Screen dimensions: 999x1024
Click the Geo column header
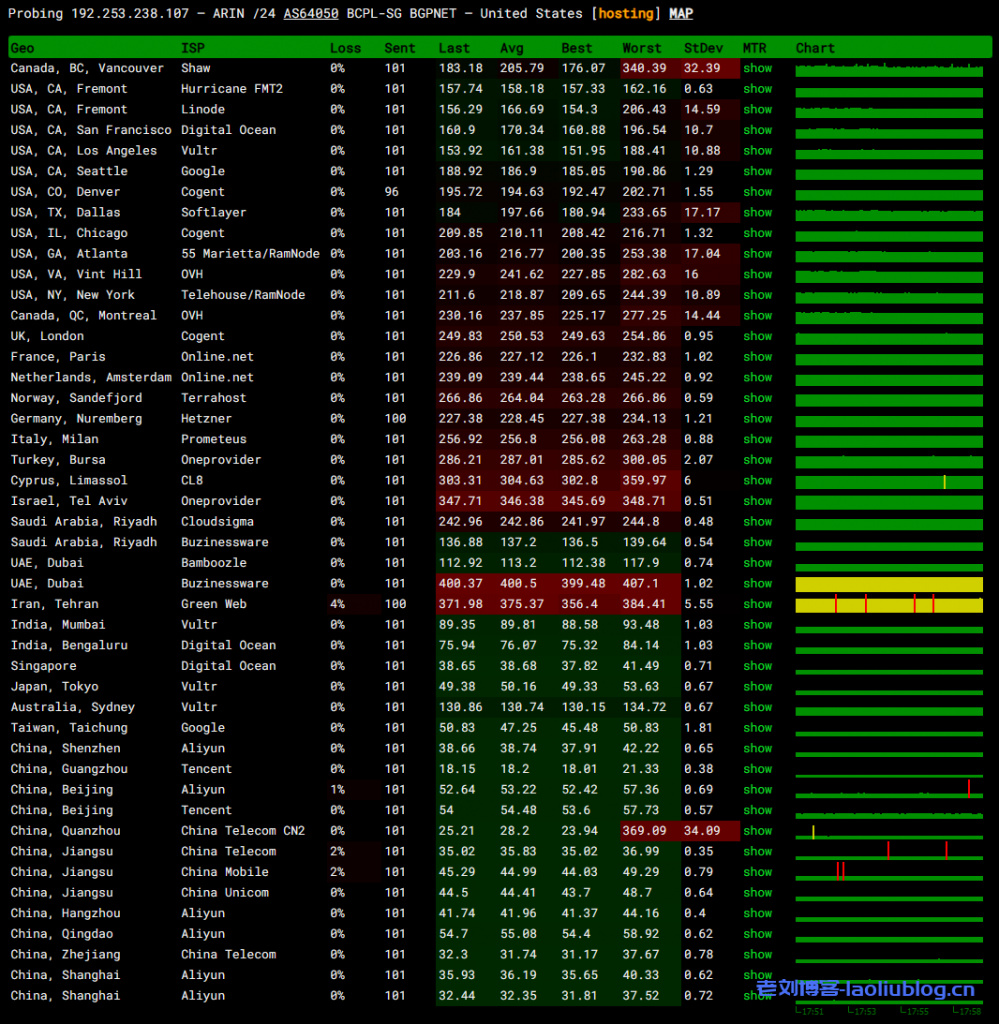[x=22, y=48]
